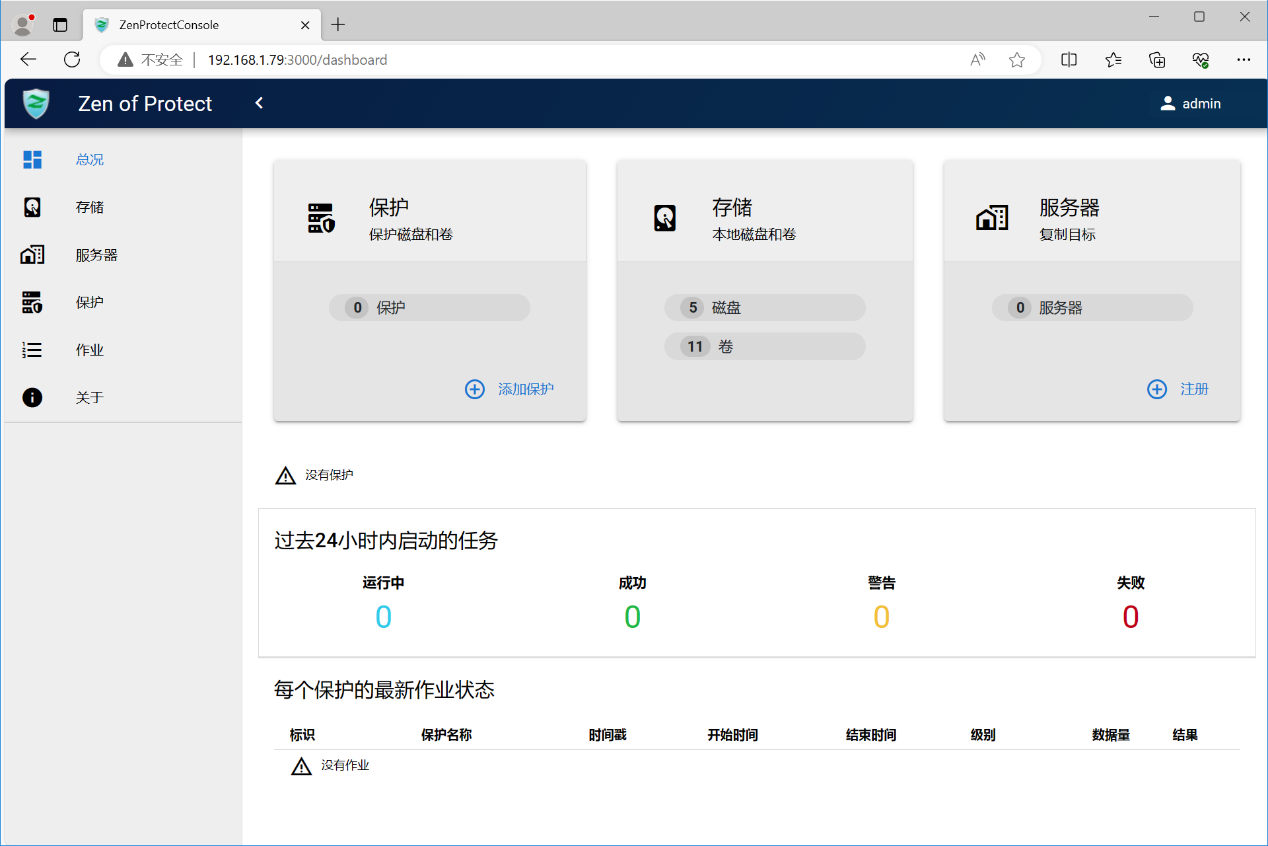Open the admin user menu
The height and width of the screenshot is (846, 1268).
[1190, 104]
